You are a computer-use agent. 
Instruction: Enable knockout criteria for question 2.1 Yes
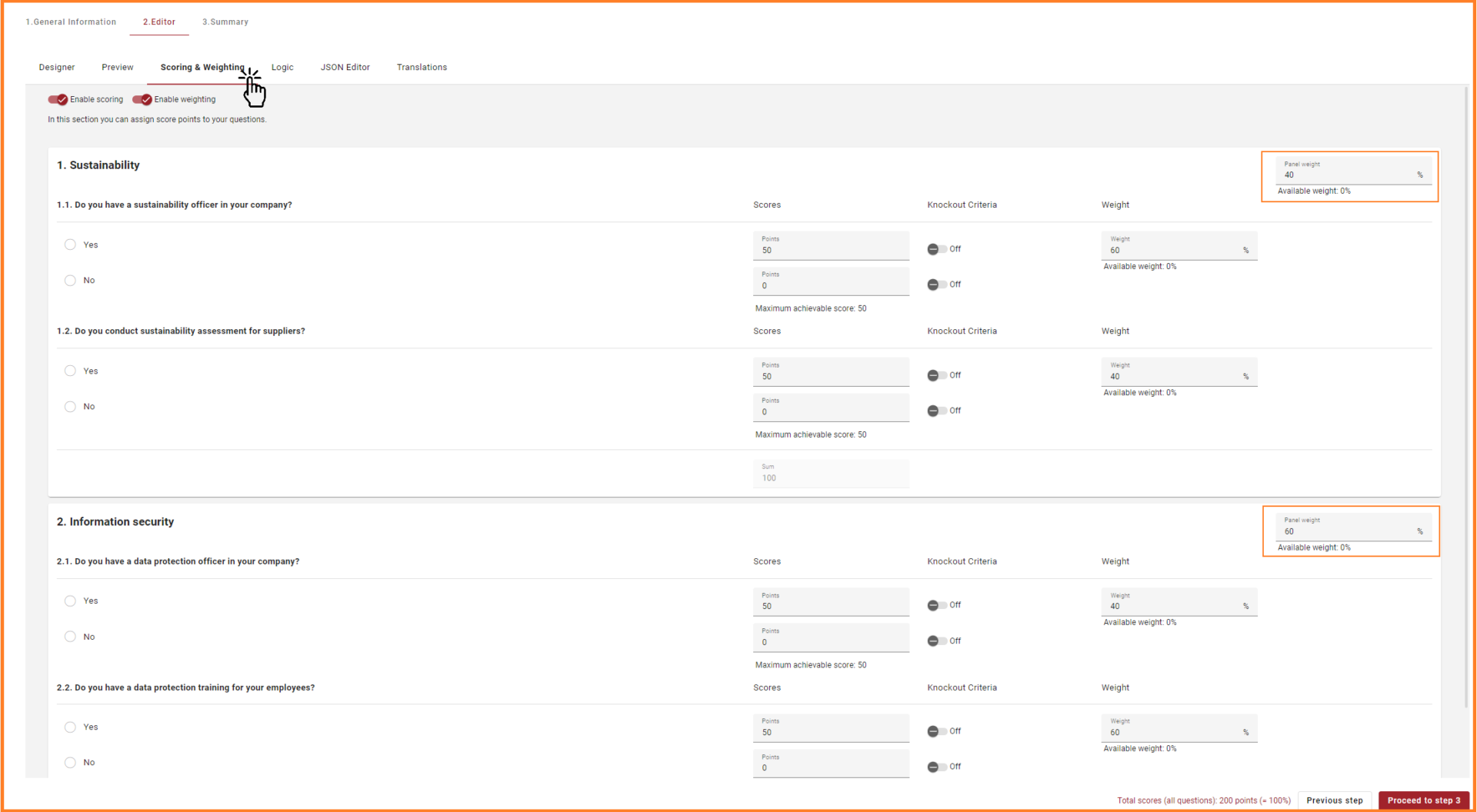tap(936, 605)
